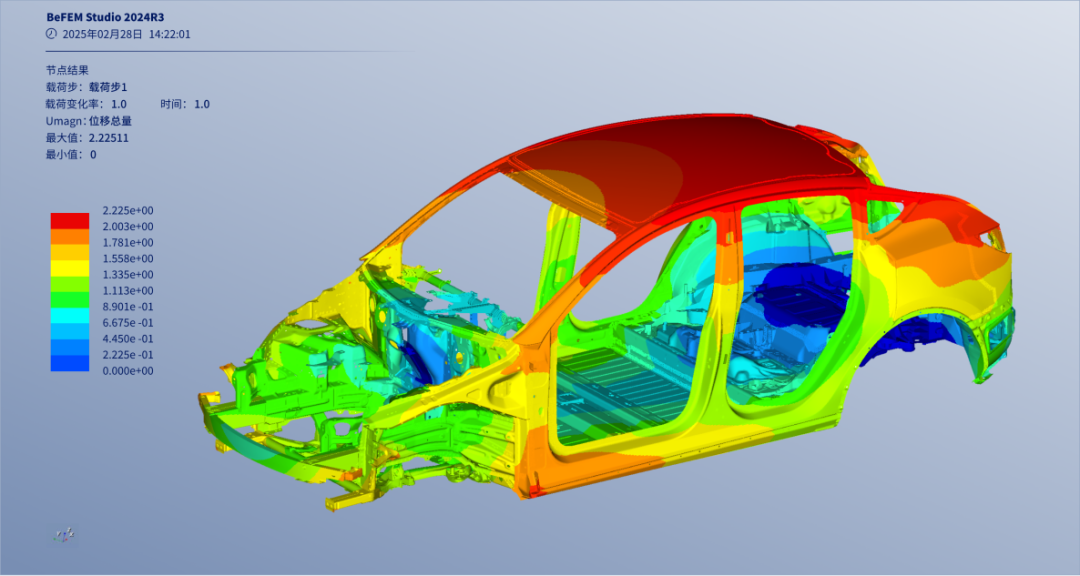Select the 1.113e+00 legend value label
The height and width of the screenshot is (576, 1080).
tap(128, 291)
